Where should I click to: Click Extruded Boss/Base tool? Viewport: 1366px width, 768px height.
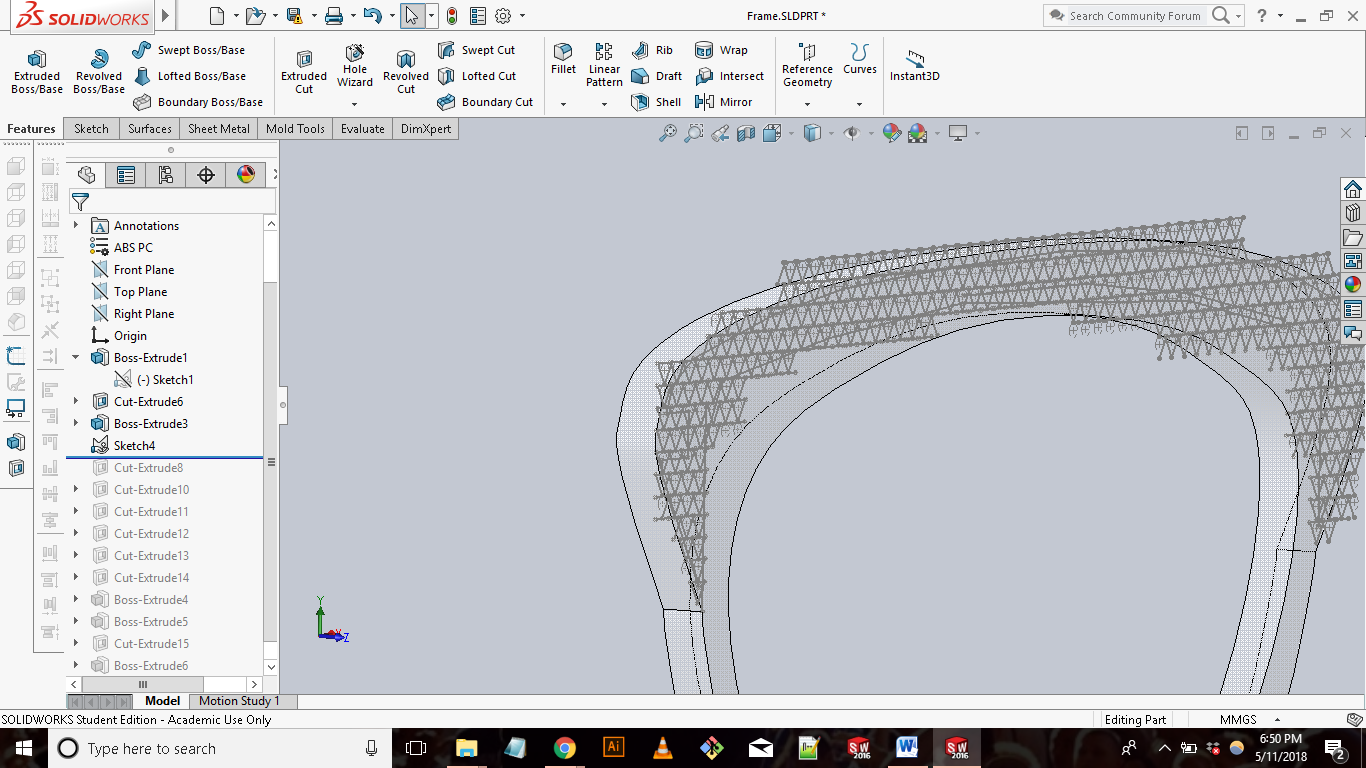click(x=37, y=72)
